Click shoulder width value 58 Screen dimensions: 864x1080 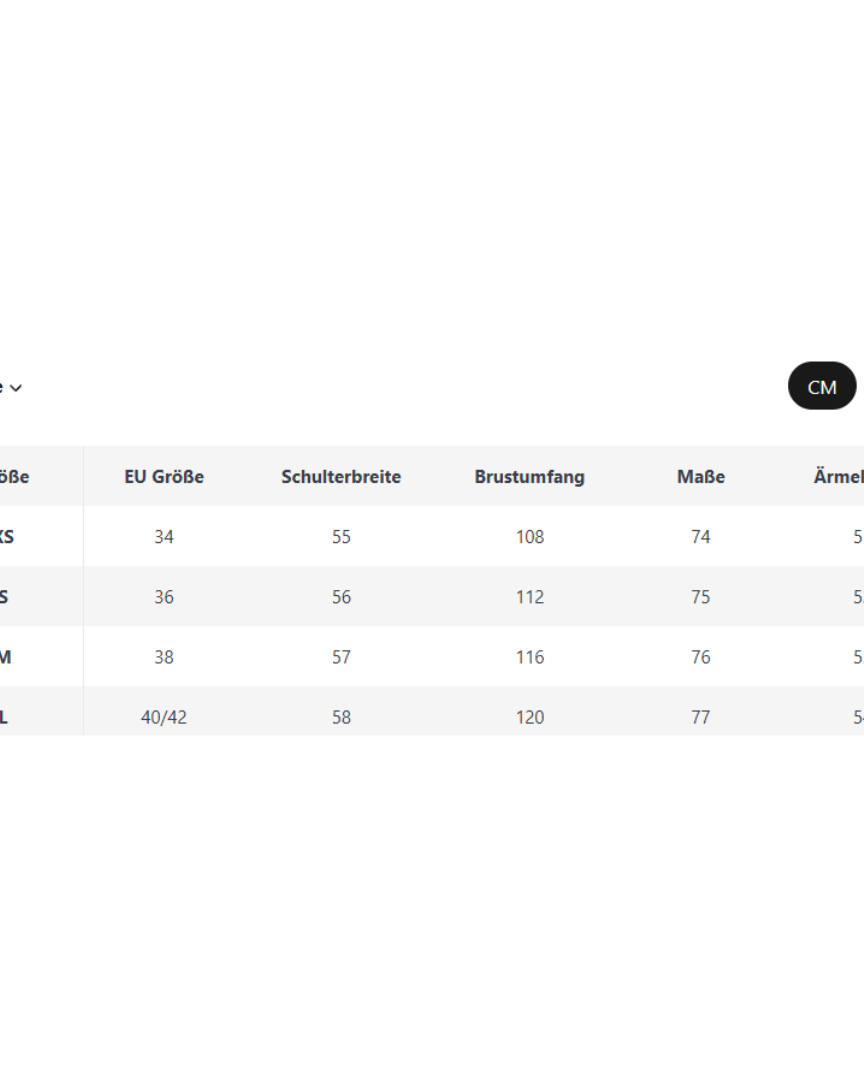pos(341,717)
